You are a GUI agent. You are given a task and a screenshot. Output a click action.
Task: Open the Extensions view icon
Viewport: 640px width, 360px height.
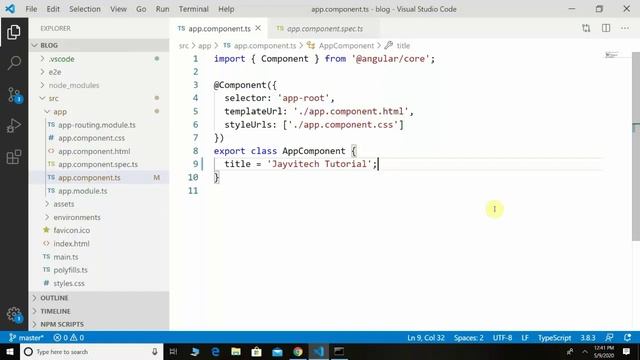point(14,157)
